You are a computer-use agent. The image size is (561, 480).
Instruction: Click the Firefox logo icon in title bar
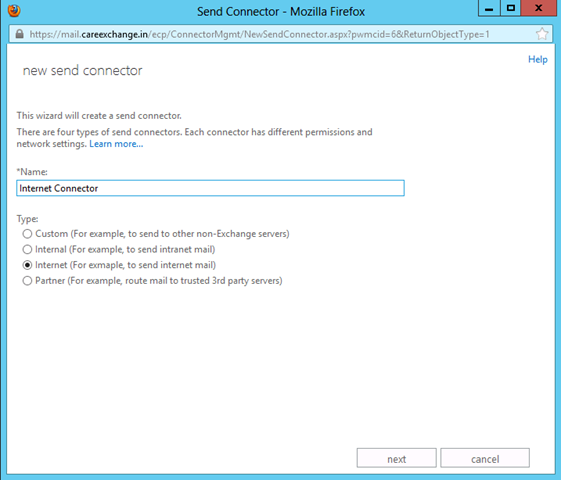pos(14,10)
